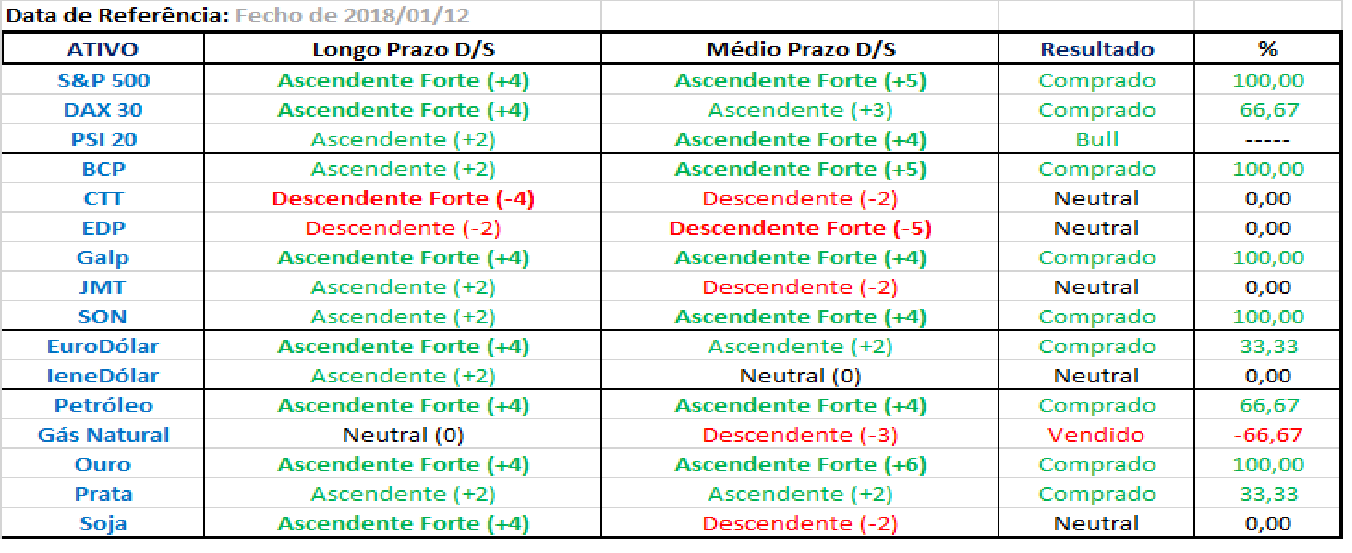Click the % column header cell
Viewport: 1352px width, 553px height.
tap(1267, 49)
